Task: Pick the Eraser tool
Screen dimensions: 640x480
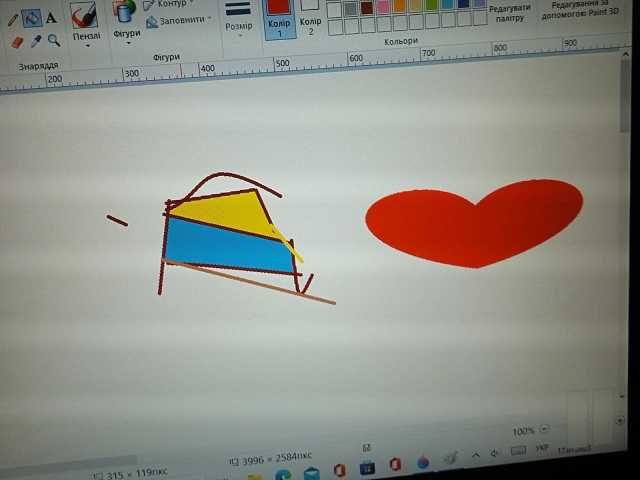Action: tap(15, 42)
